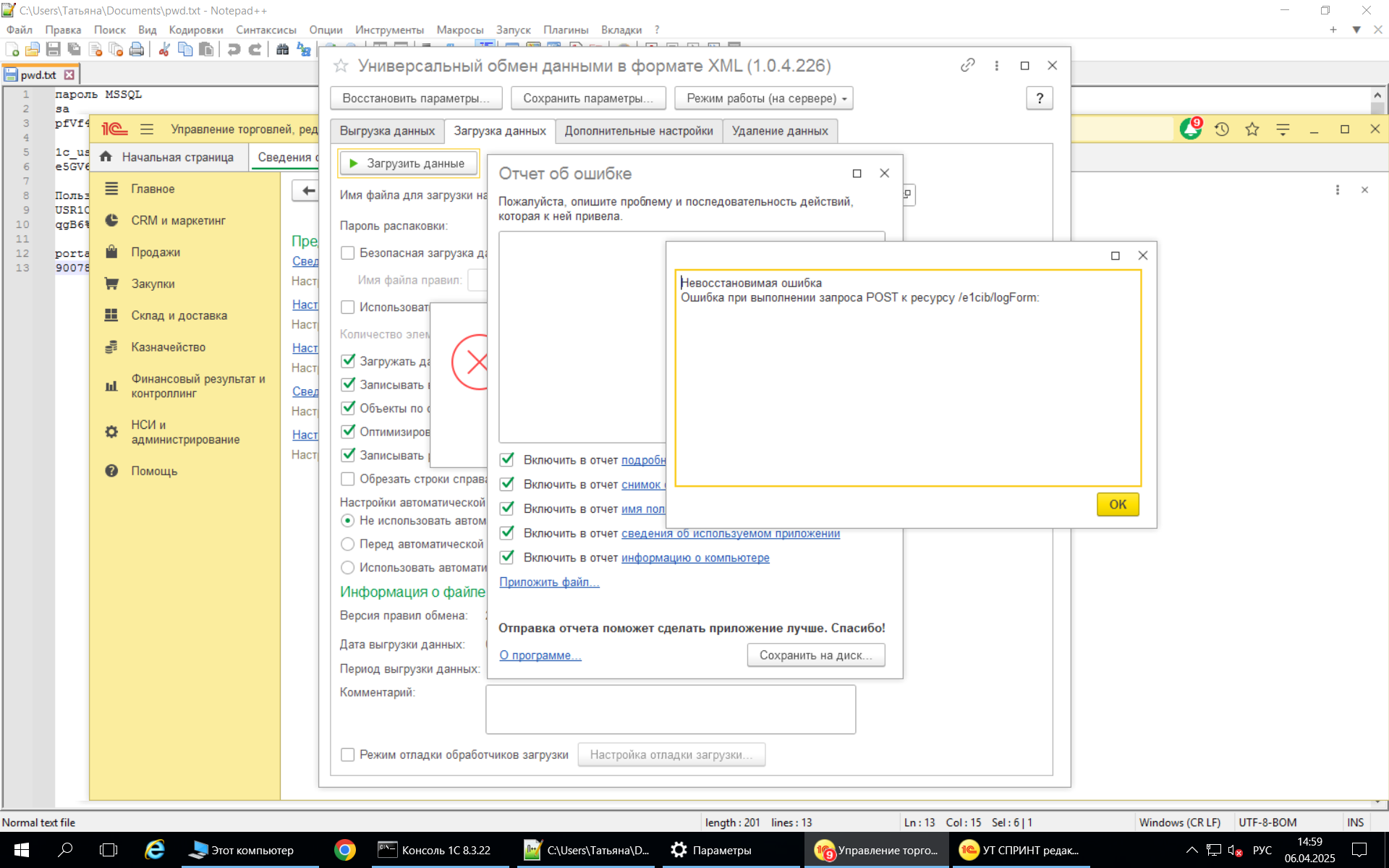The image size is (1389, 868).
Task: Click 'Сохранить на диск...' button
Action: (816, 655)
